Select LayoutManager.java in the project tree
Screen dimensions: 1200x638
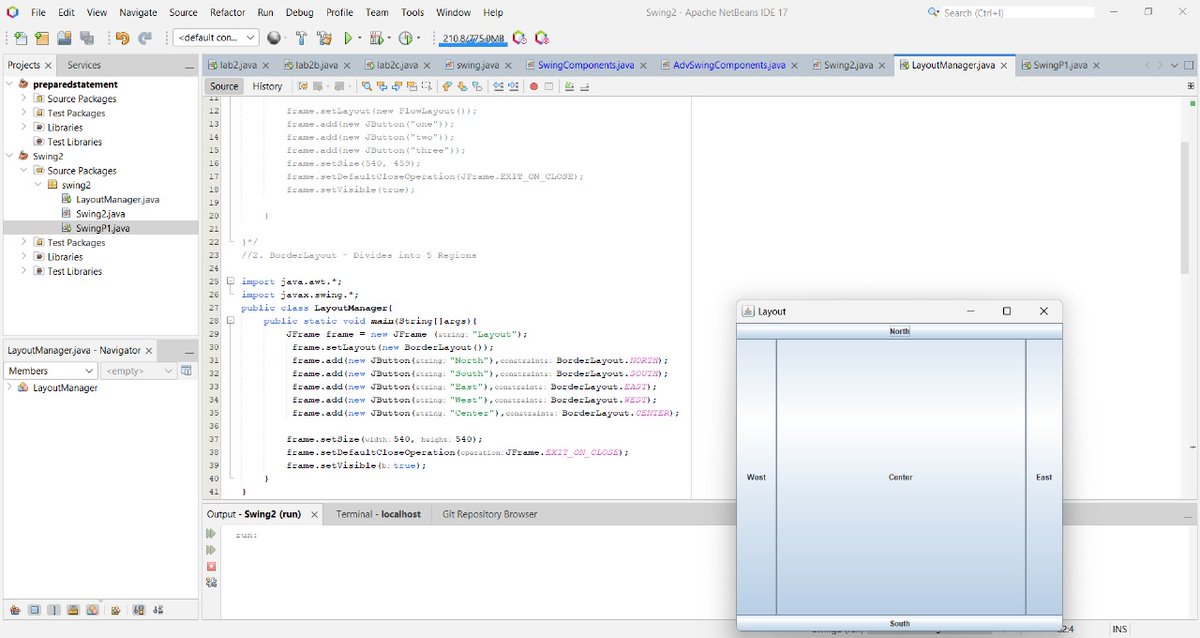coord(117,199)
